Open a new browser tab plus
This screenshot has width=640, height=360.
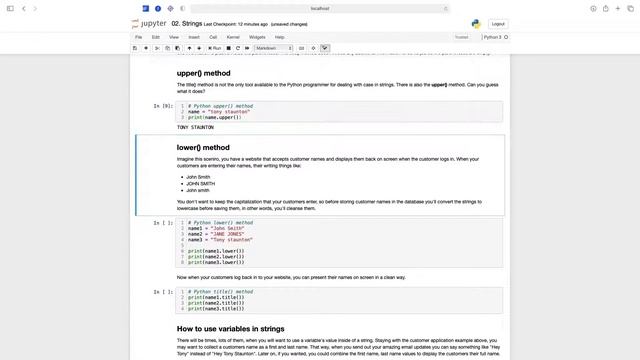[618, 8]
